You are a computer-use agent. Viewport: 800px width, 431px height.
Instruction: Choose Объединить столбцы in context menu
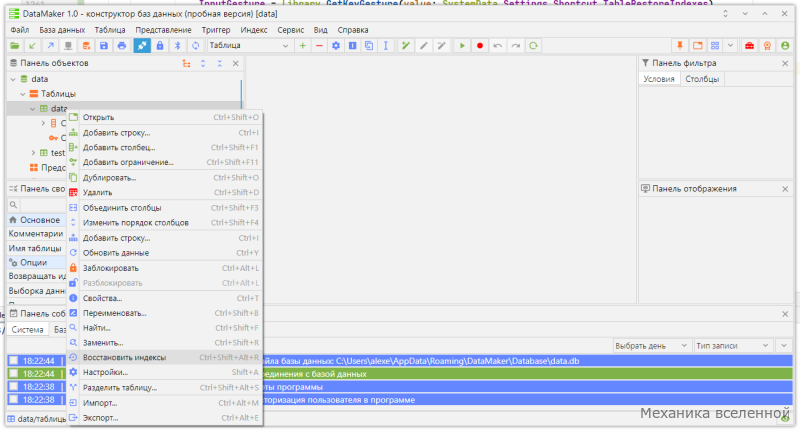coord(165,208)
